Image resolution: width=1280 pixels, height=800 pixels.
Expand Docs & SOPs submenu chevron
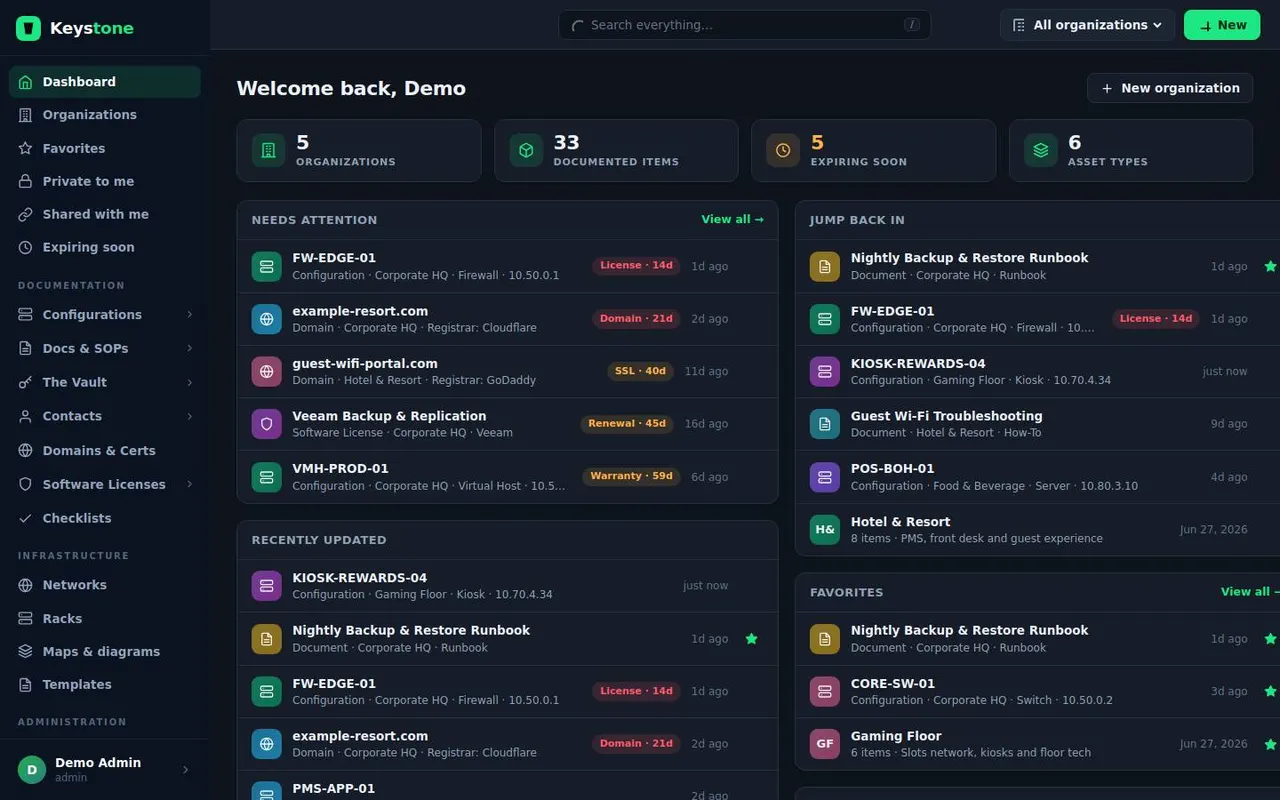(x=190, y=348)
